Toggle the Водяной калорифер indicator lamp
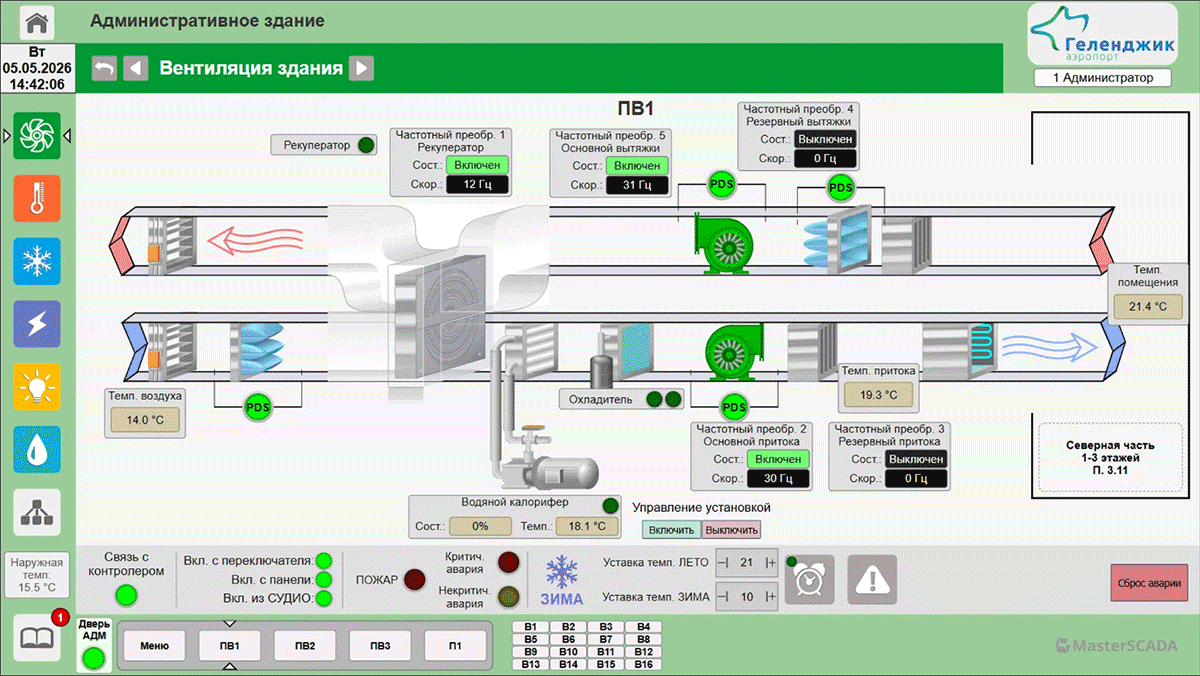The width and height of the screenshot is (1200, 676). (x=610, y=505)
